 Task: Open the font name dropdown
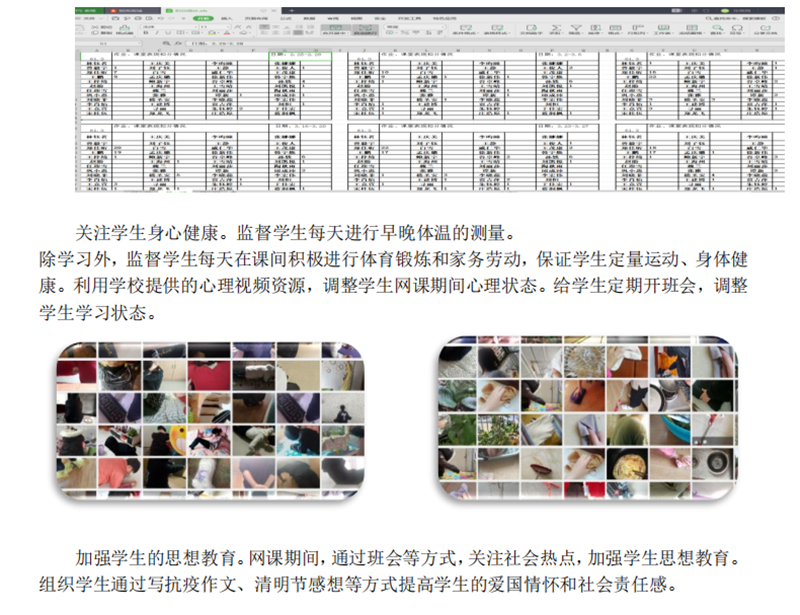point(194,26)
